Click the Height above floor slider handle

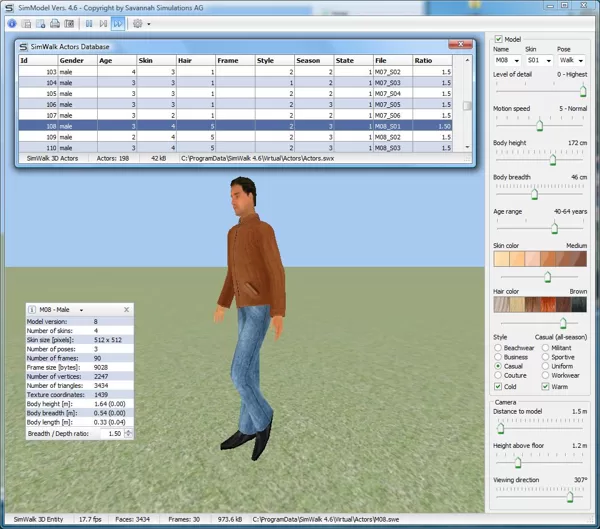coord(518,462)
